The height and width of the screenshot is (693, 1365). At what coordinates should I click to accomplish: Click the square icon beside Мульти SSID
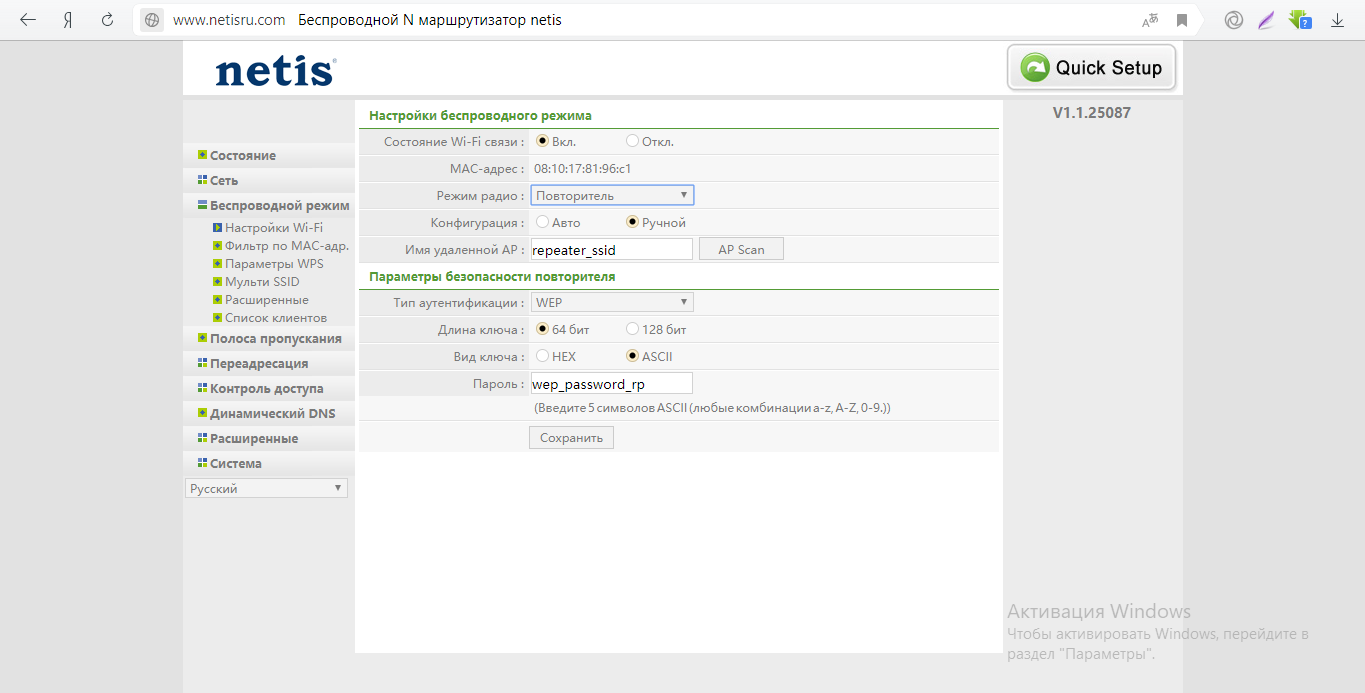pos(216,281)
